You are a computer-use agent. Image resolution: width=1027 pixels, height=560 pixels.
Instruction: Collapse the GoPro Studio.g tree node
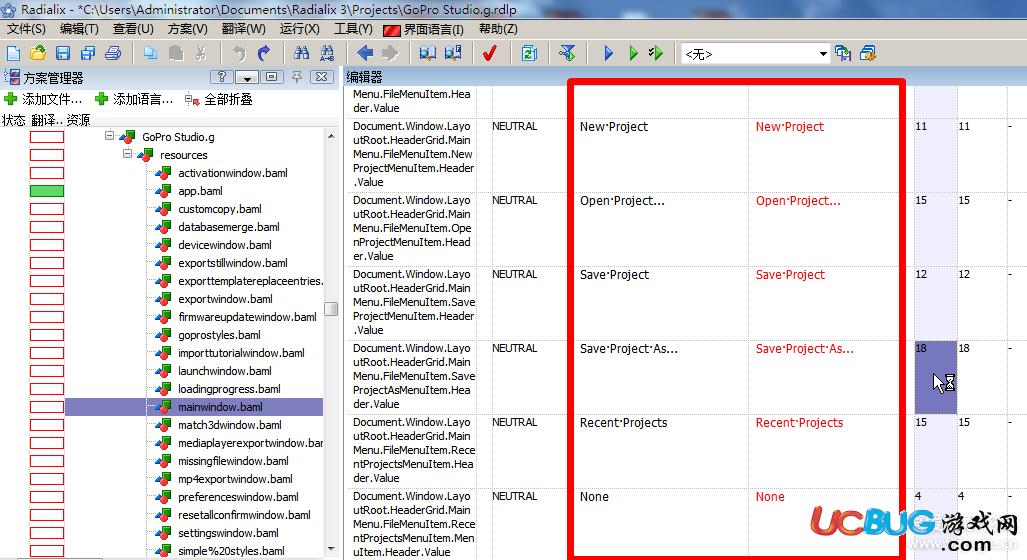(109, 136)
